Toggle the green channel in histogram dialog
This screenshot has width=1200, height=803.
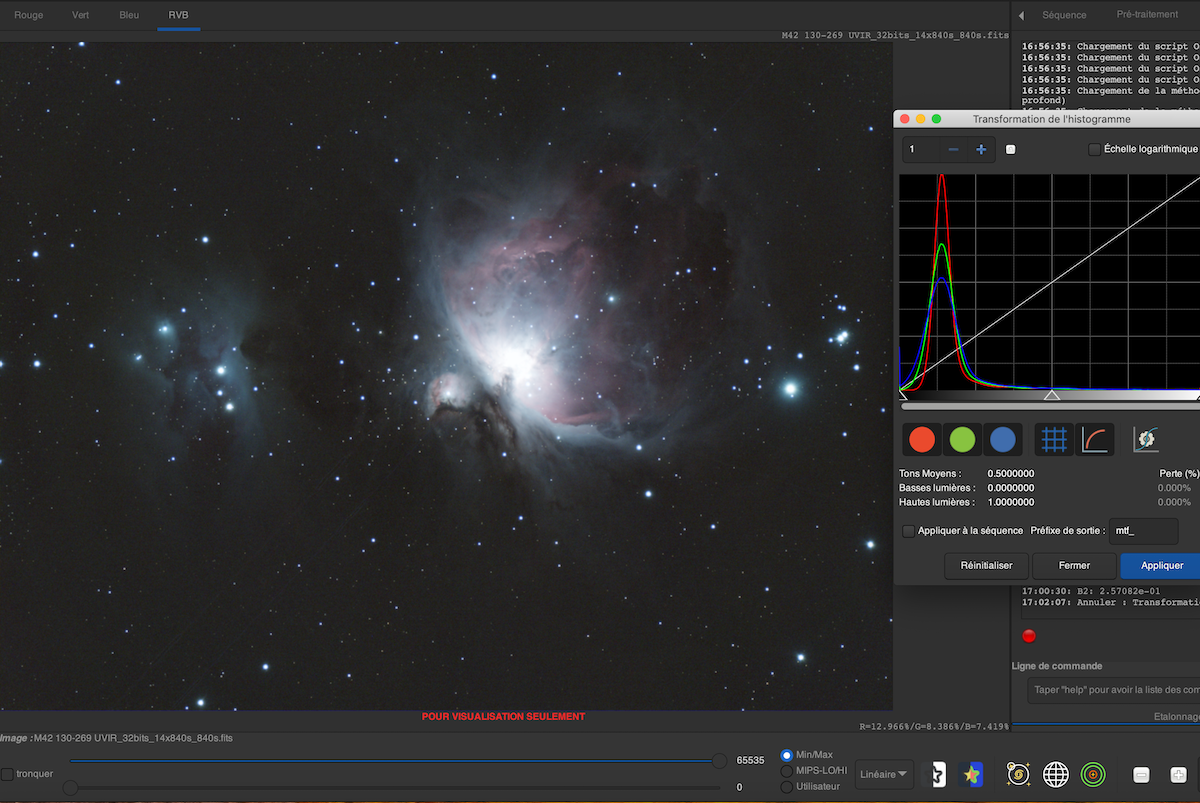tap(962, 439)
